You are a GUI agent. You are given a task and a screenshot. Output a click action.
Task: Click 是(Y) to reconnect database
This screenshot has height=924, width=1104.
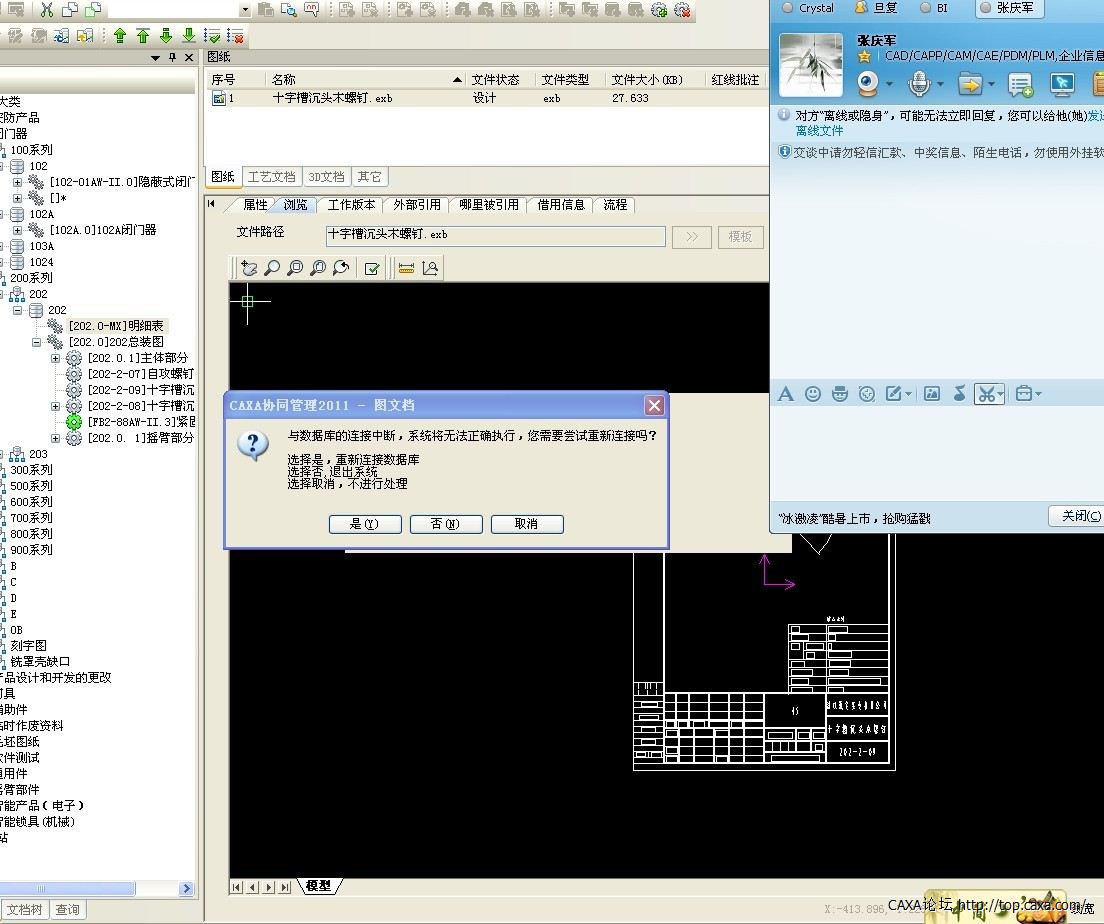[365, 524]
